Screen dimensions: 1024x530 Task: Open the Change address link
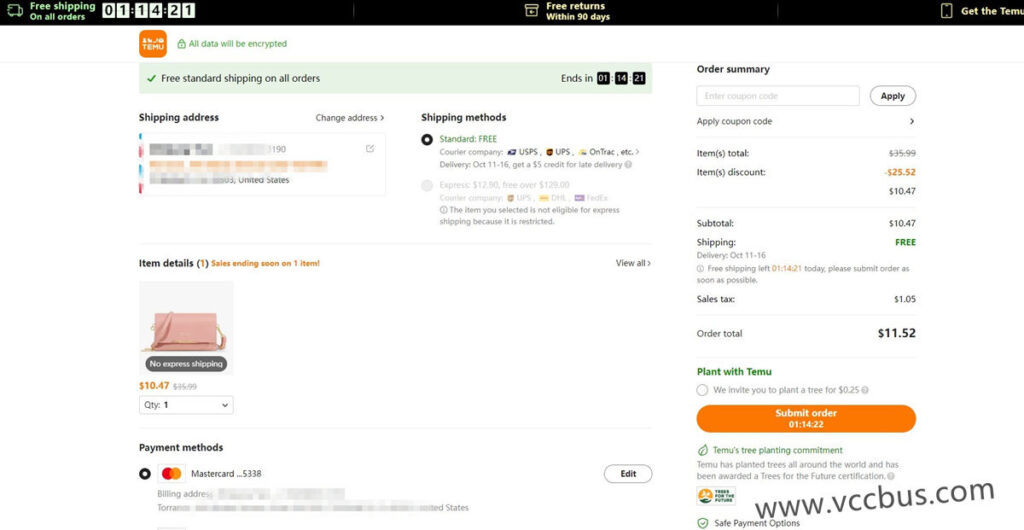(349, 118)
